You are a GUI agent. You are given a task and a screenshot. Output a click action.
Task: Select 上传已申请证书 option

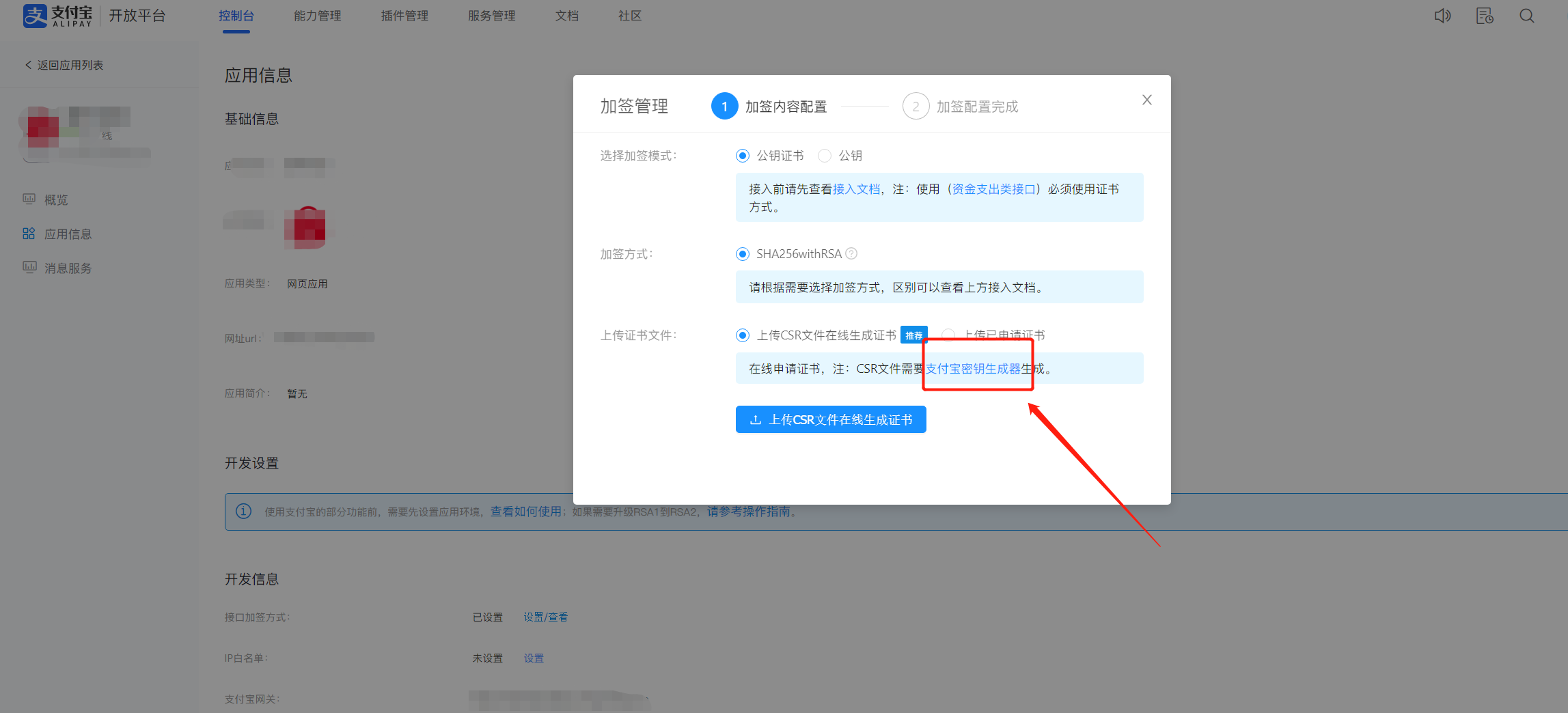point(948,335)
